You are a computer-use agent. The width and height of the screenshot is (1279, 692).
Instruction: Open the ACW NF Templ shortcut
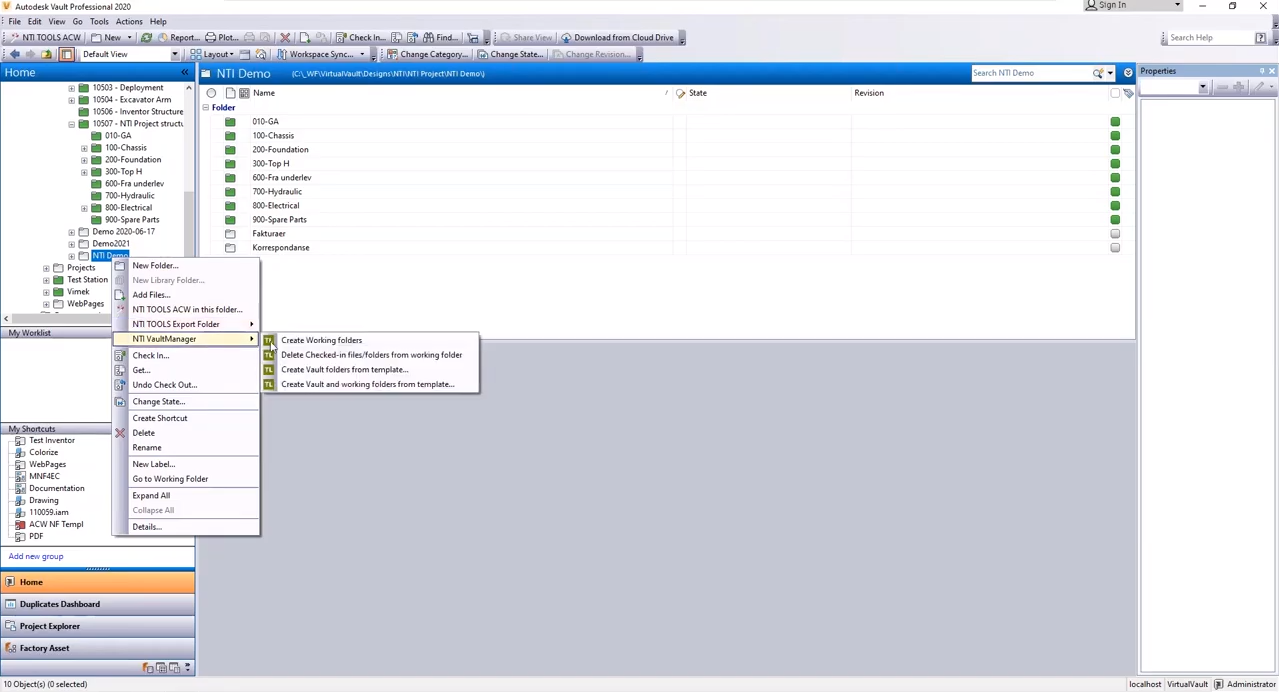tap(56, 524)
